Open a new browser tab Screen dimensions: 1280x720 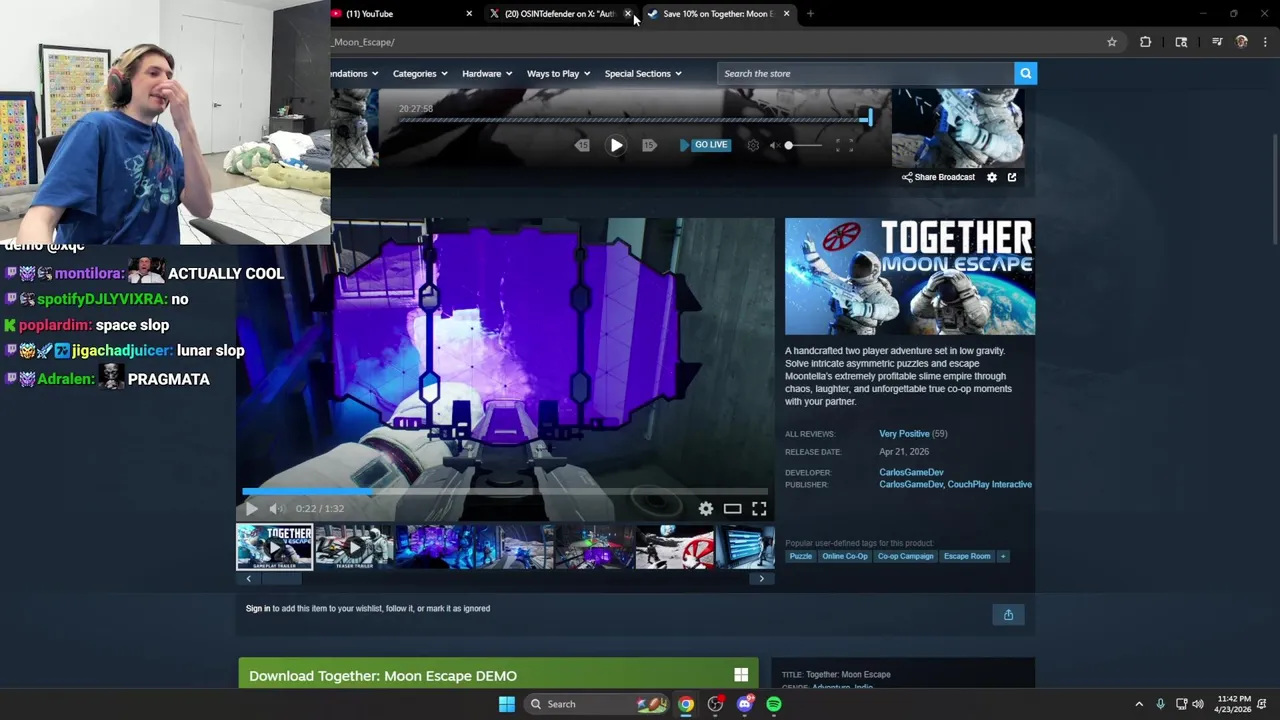click(810, 14)
